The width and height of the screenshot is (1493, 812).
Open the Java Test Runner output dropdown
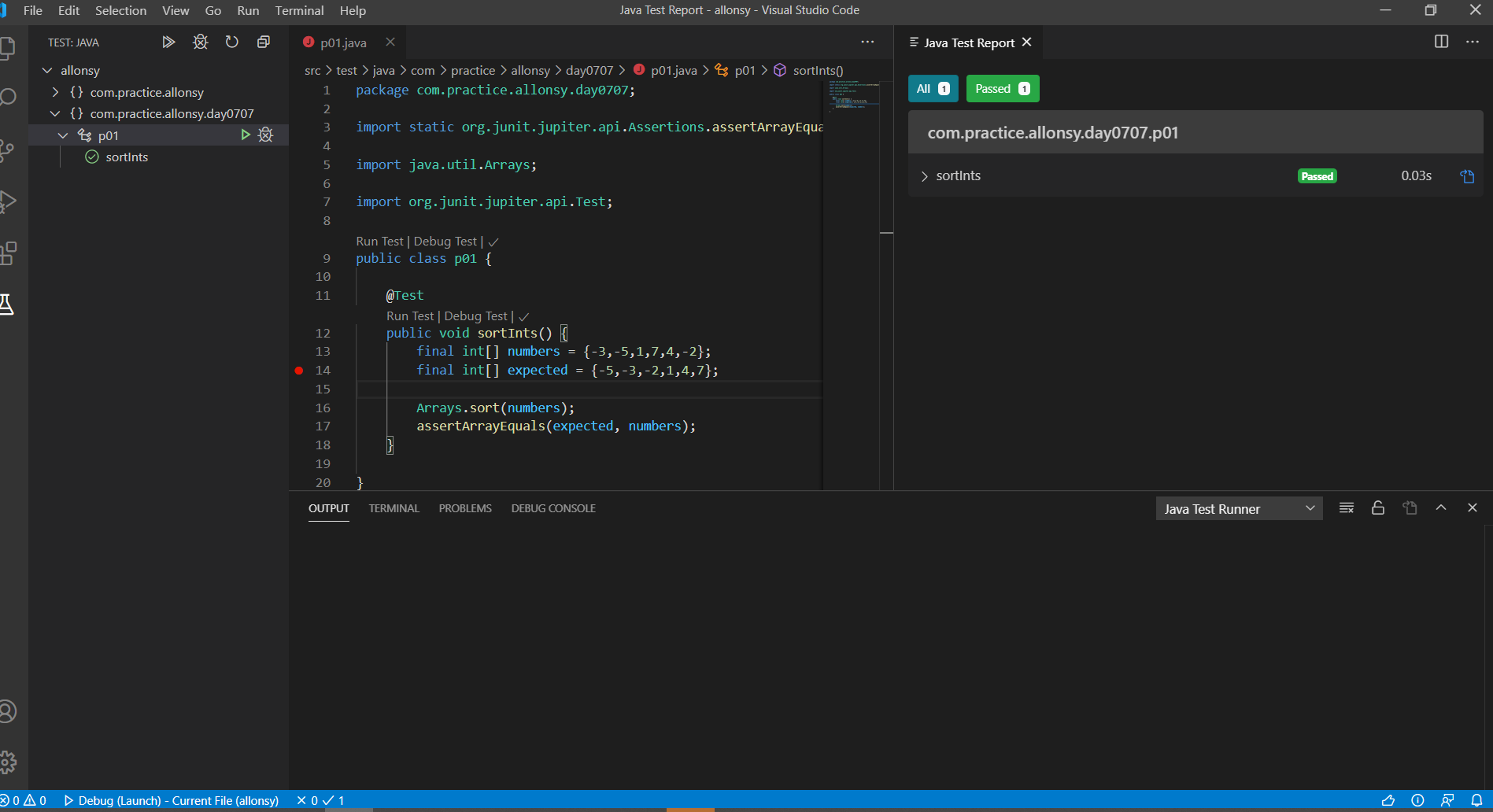(x=1239, y=509)
